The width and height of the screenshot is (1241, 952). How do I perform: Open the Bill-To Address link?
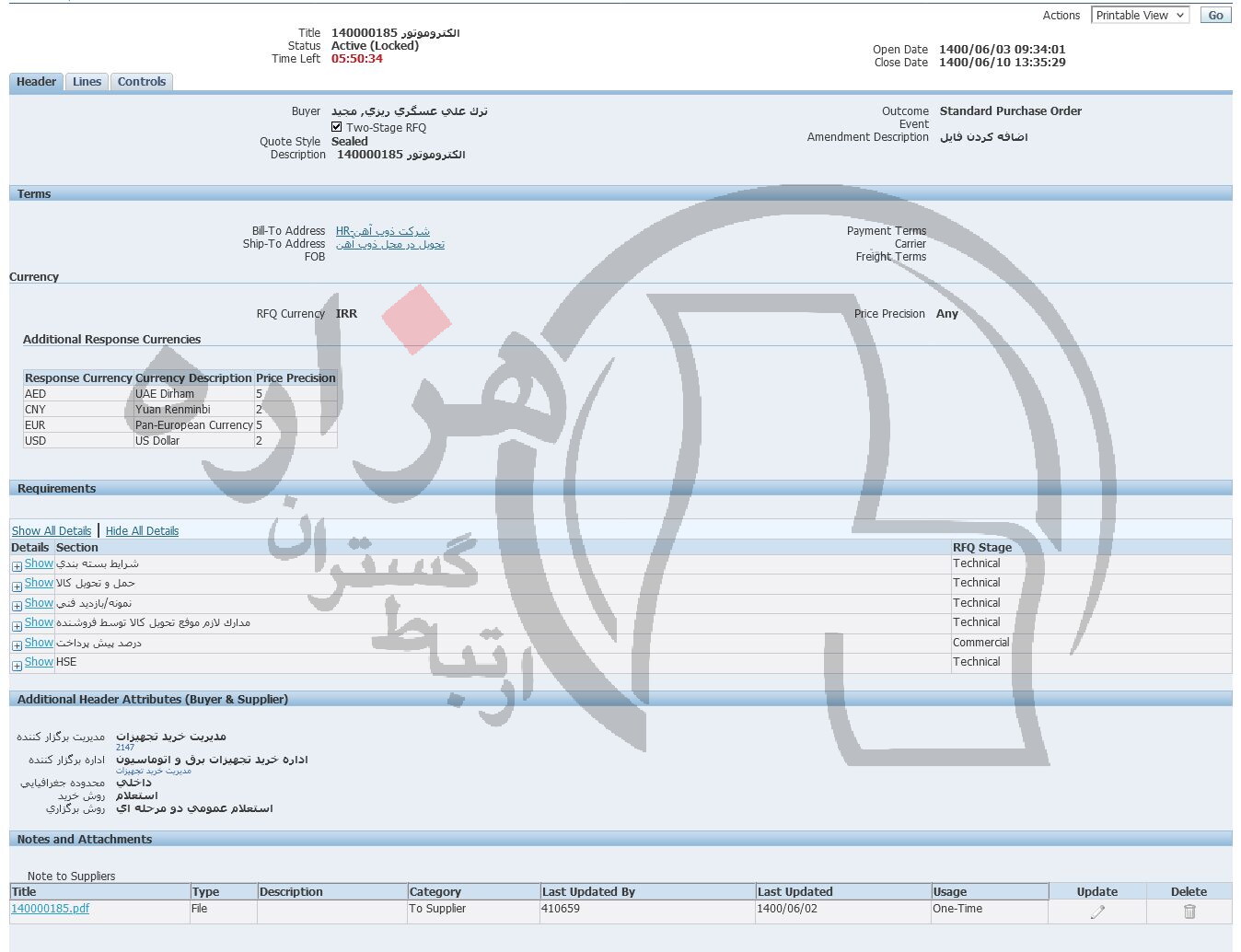click(x=383, y=231)
